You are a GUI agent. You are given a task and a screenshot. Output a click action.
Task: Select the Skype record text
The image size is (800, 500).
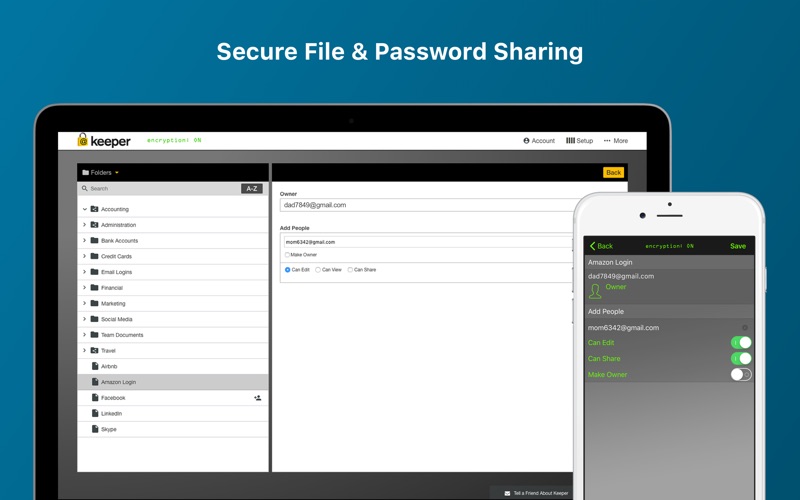click(109, 430)
